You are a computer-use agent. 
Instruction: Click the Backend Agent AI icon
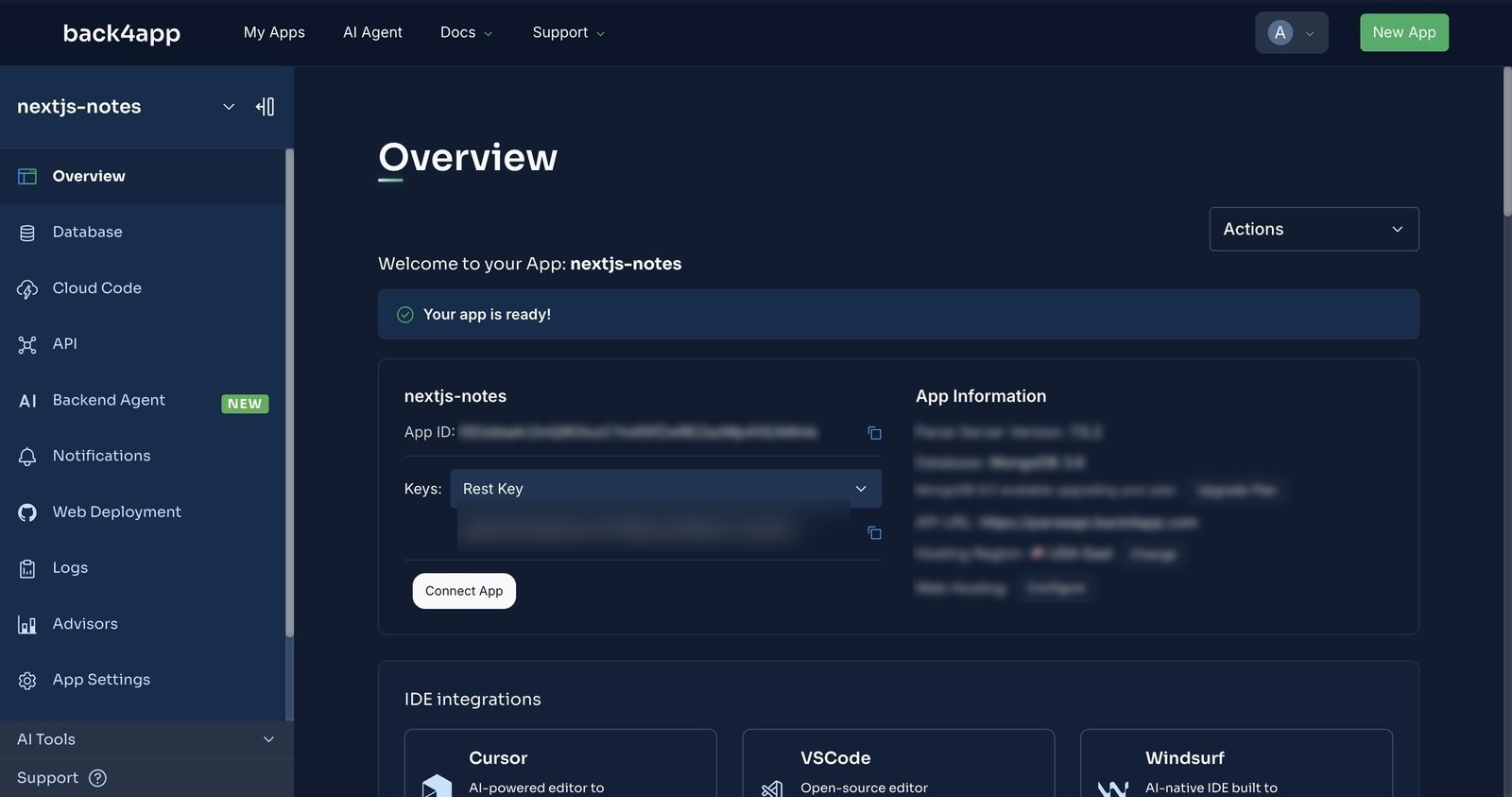[x=27, y=401]
